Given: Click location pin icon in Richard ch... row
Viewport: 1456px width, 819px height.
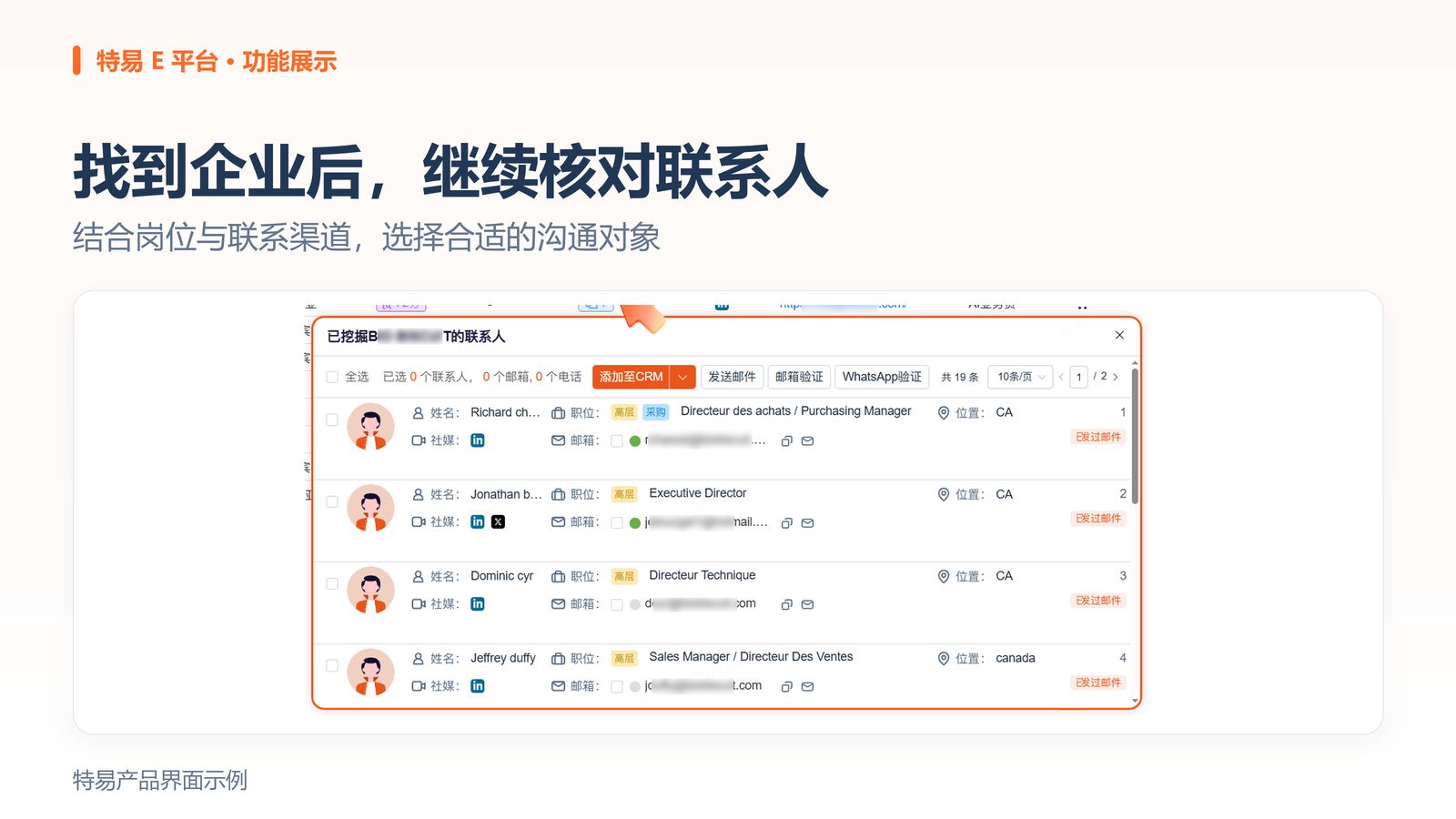Looking at the screenshot, I should pyautogui.click(x=944, y=412).
